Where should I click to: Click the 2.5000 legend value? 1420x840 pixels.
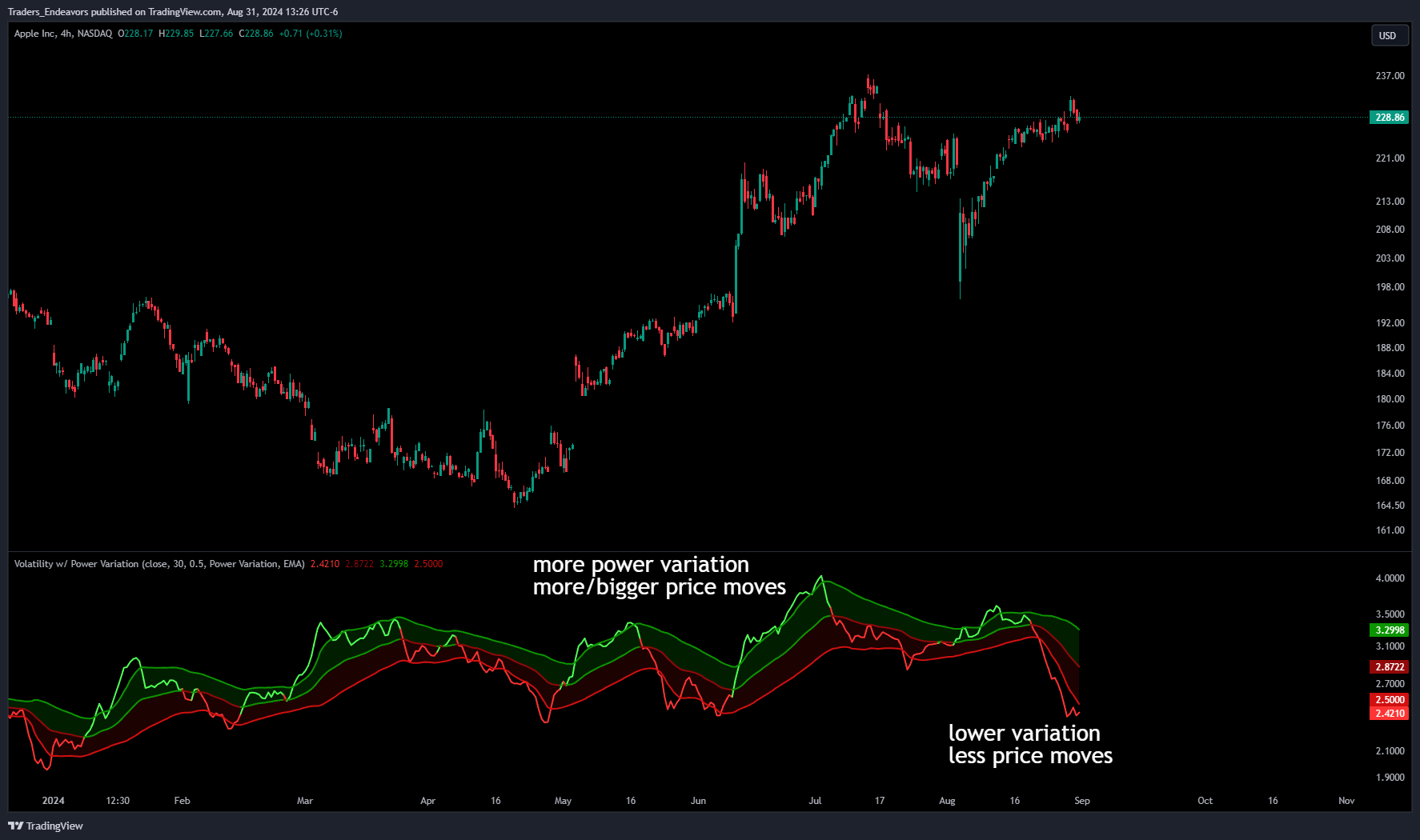[x=428, y=564]
